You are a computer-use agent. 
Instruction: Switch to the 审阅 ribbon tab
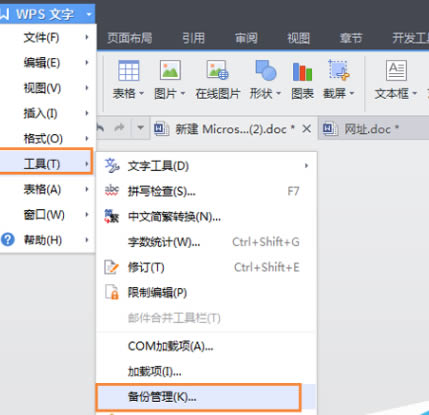tap(246, 38)
